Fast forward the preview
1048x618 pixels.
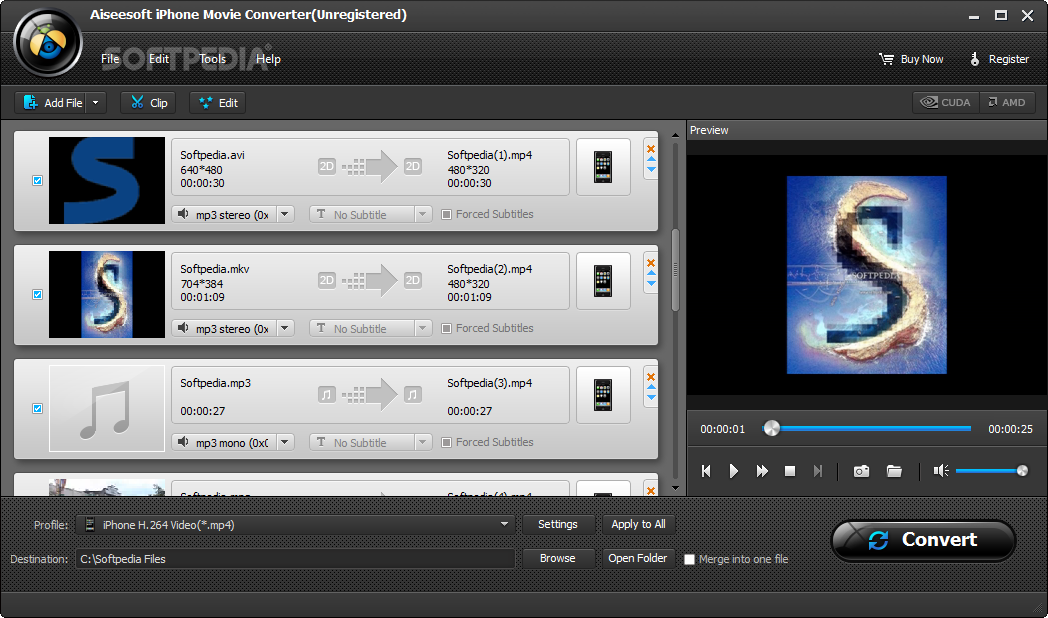(x=762, y=471)
